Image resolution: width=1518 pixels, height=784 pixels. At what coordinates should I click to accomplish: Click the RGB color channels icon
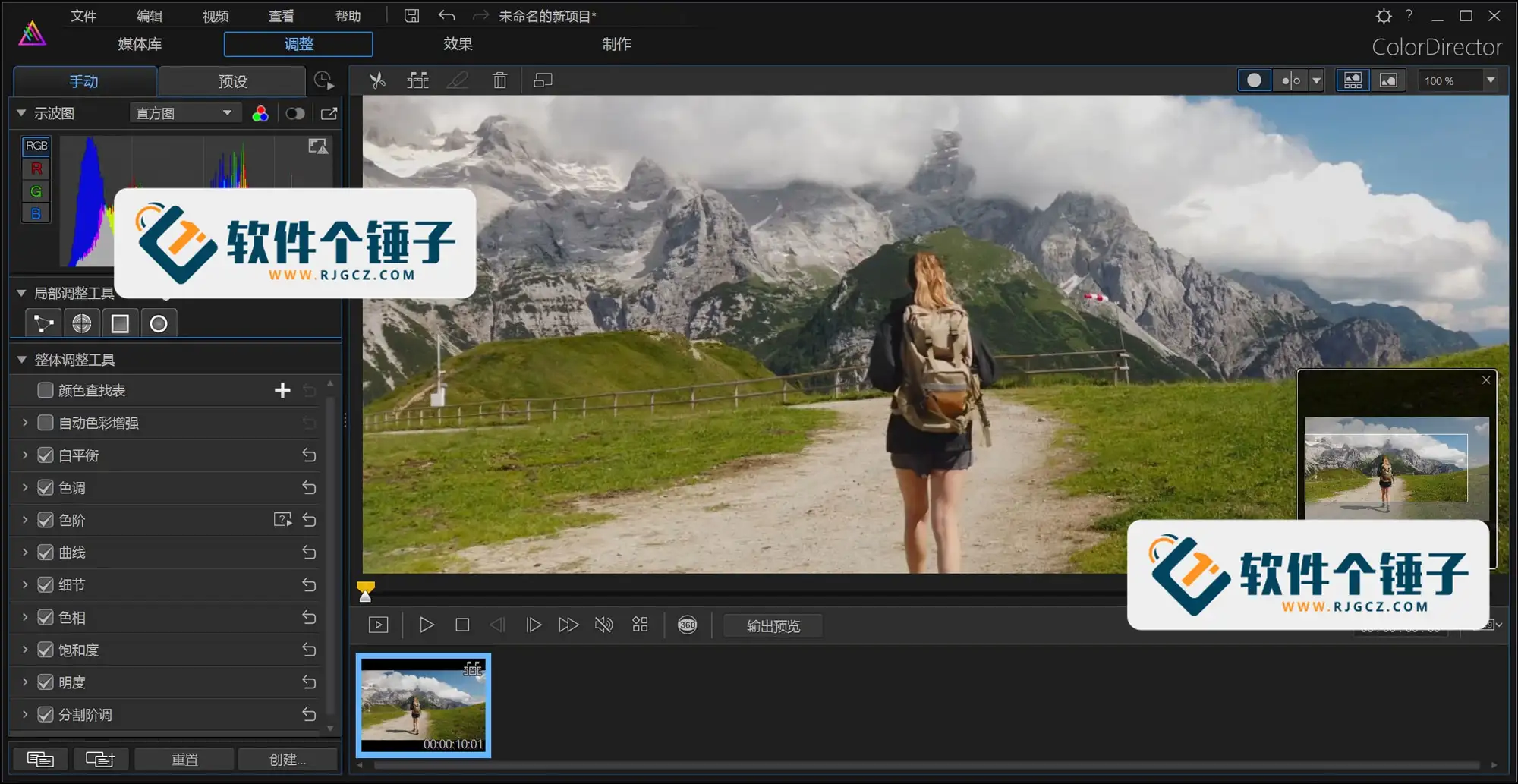pos(260,114)
